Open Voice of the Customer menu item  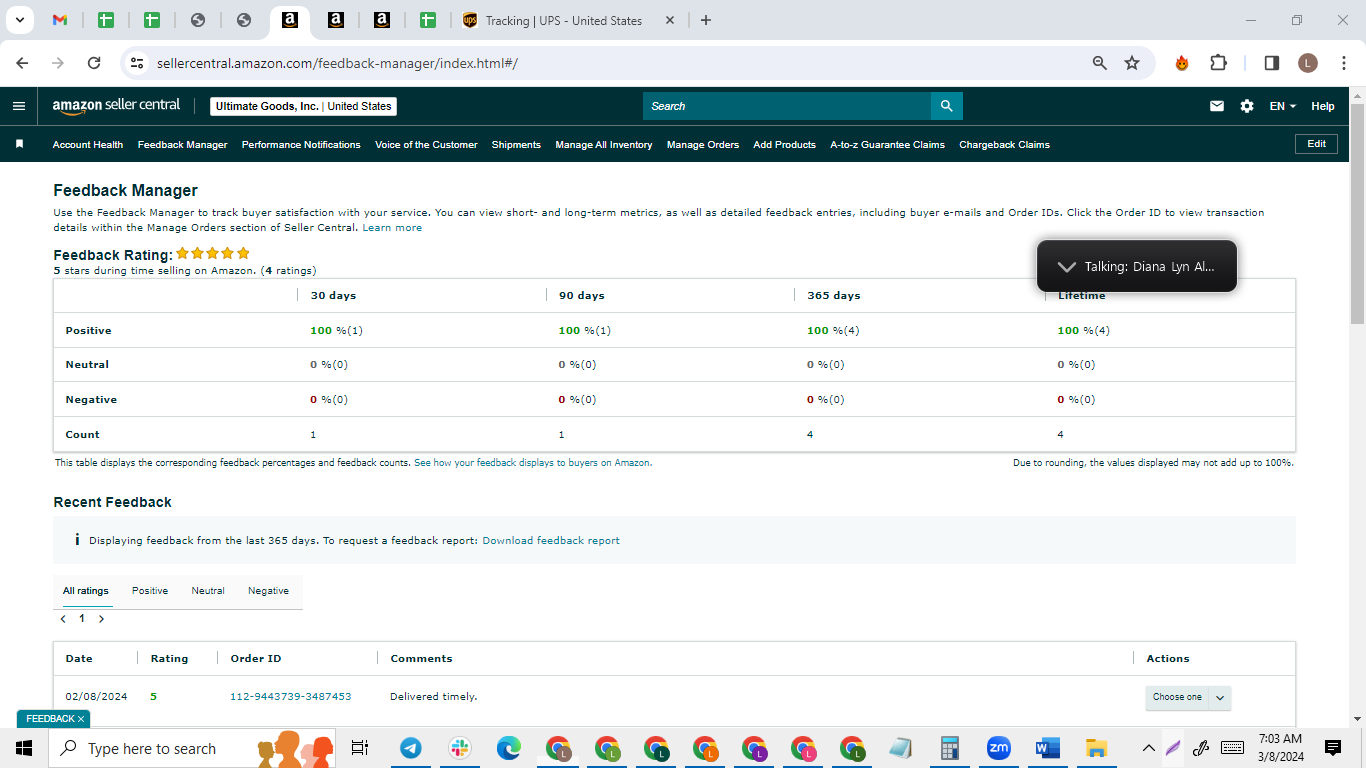coord(426,145)
